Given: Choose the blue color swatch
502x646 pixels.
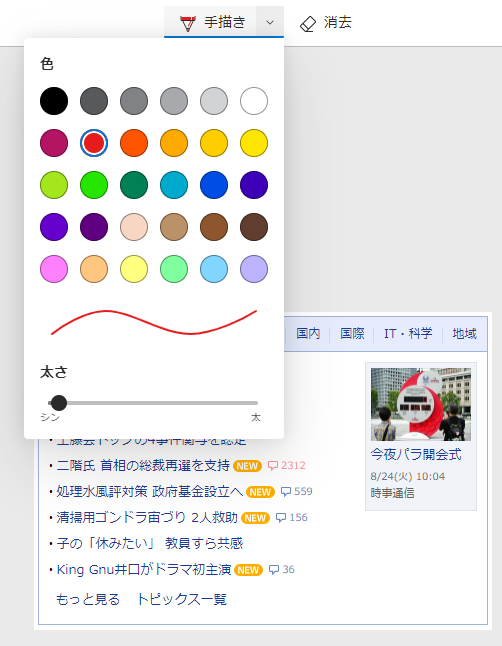Looking at the screenshot, I should pyautogui.click(x=214, y=185).
